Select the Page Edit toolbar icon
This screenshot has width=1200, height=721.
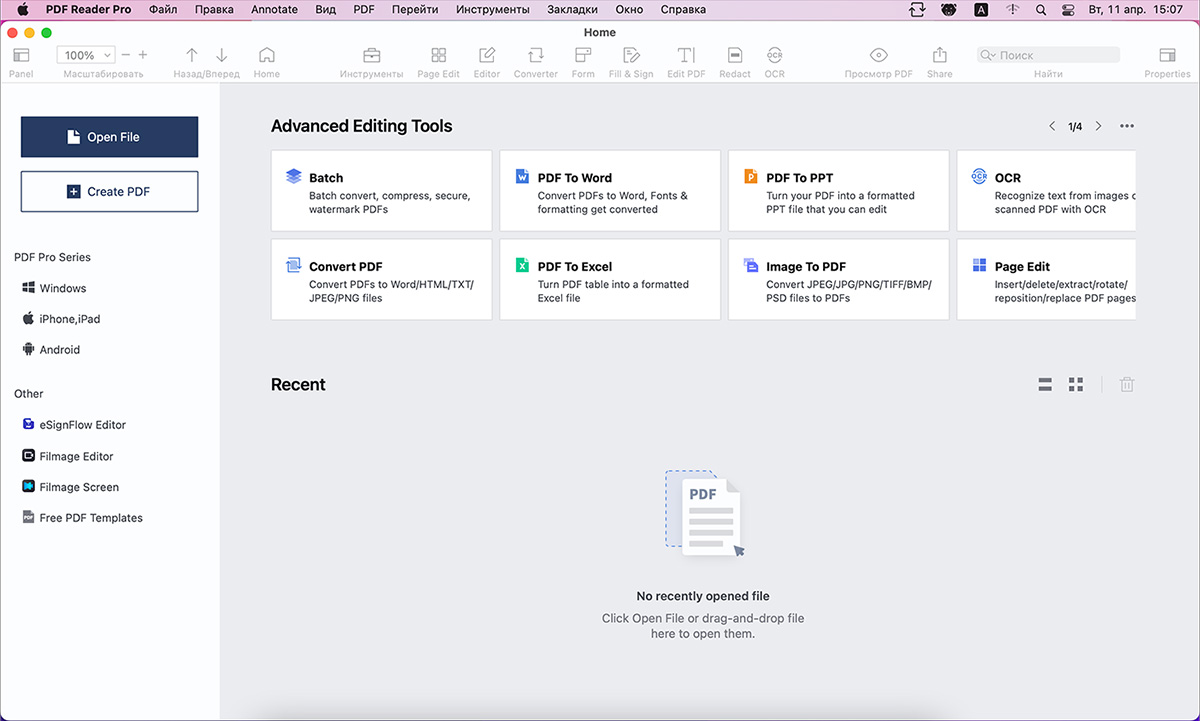pyautogui.click(x=438, y=55)
